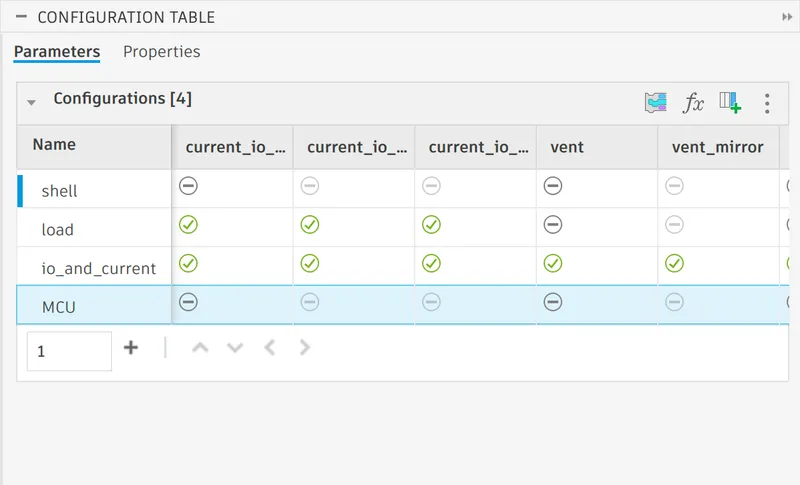Click the plus icon to add rows

131,348
